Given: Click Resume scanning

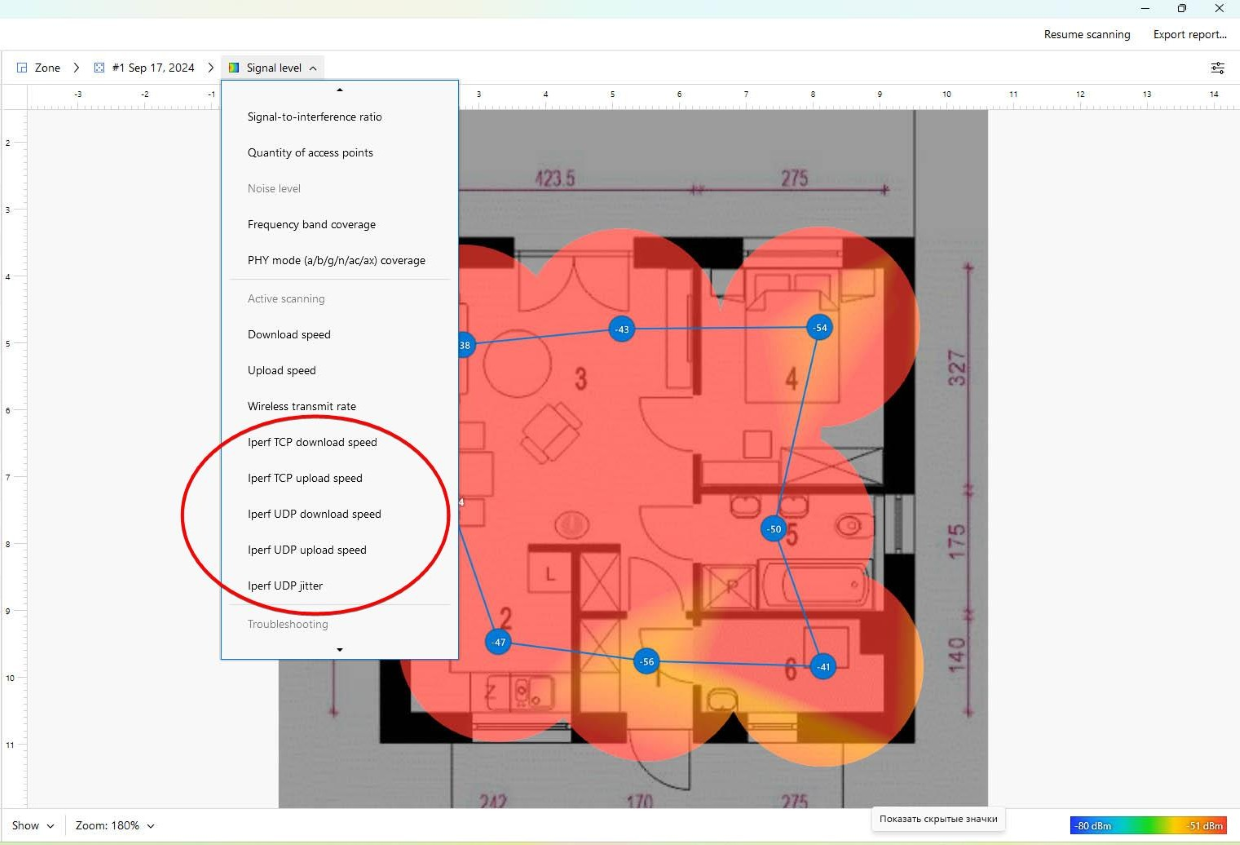Looking at the screenshot, I should point(1087,34).
